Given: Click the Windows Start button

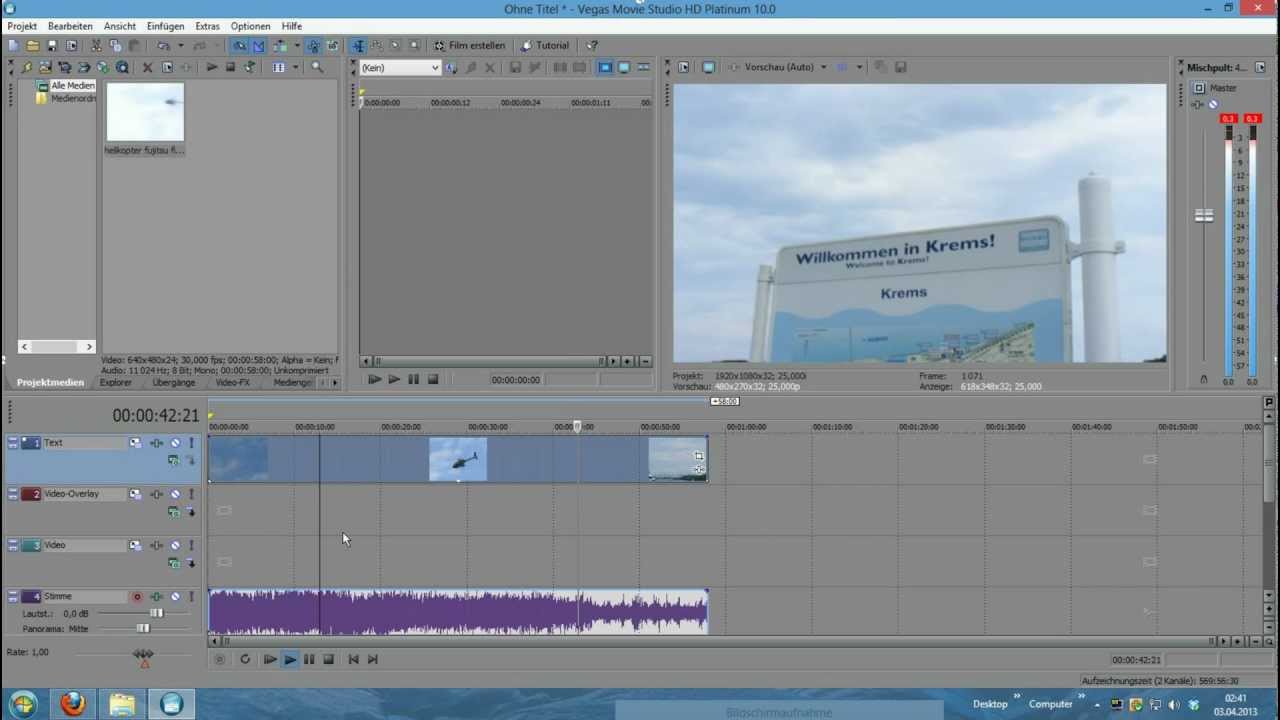Looking at the screenshot, I should (x=22, y=704).
